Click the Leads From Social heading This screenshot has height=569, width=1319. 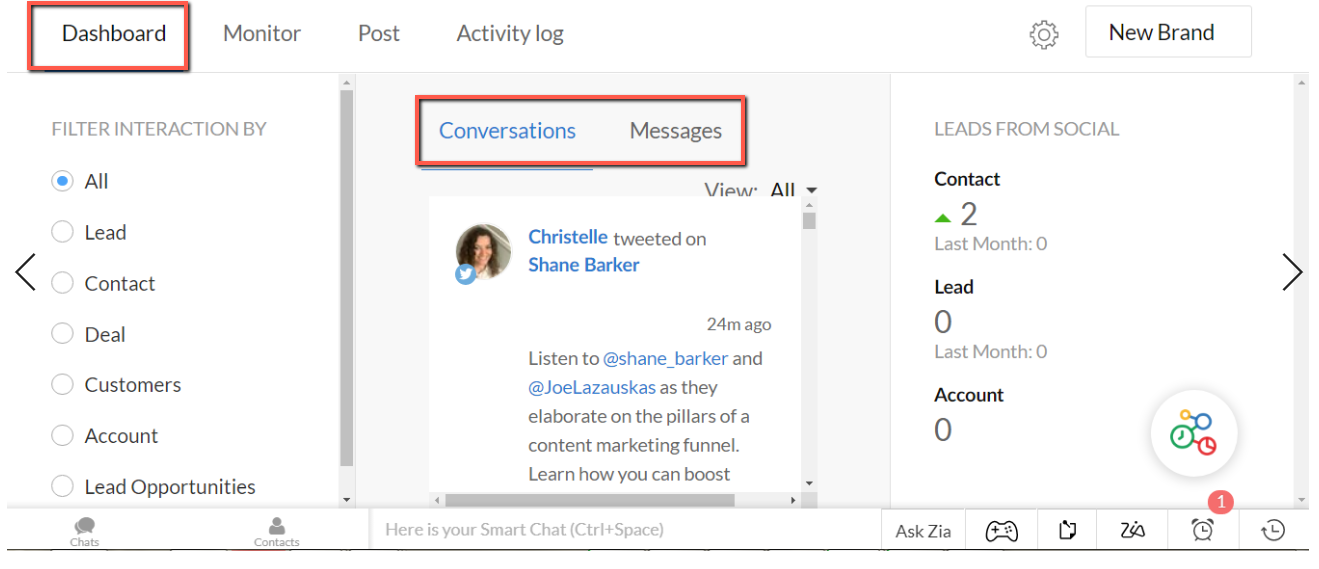(x=1026, y=129)
